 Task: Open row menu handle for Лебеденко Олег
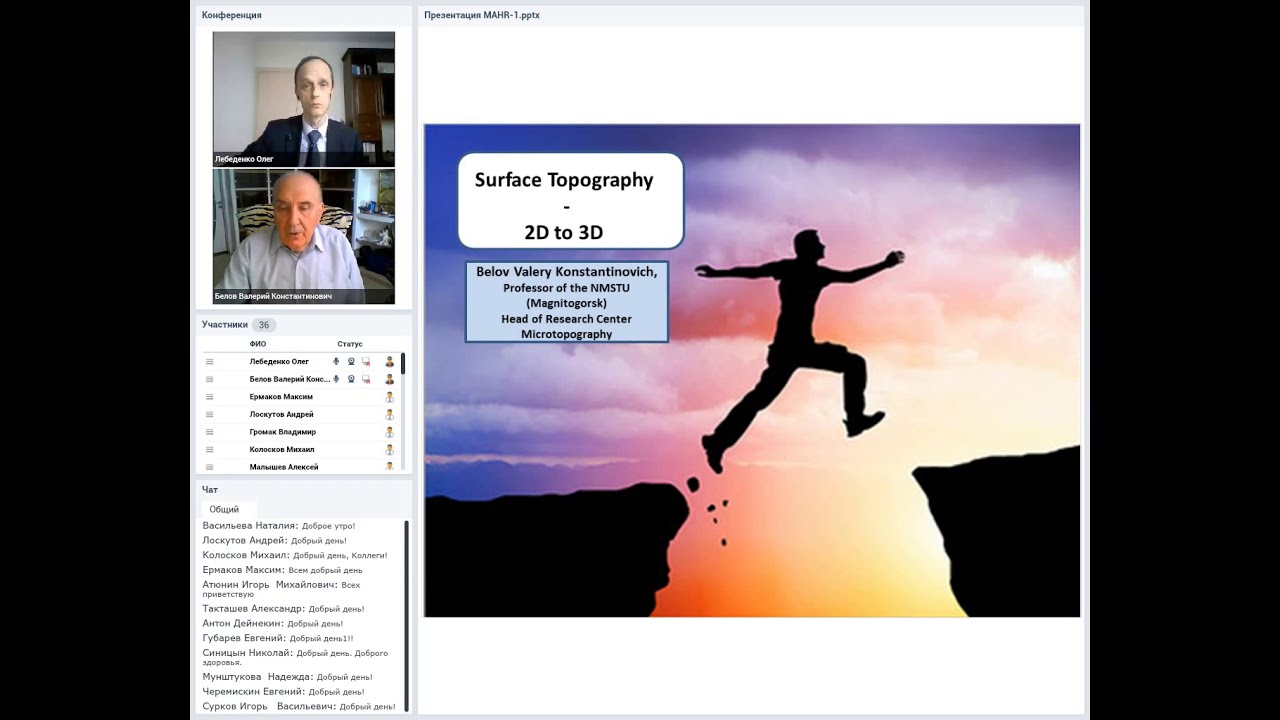tap(209, 362)
